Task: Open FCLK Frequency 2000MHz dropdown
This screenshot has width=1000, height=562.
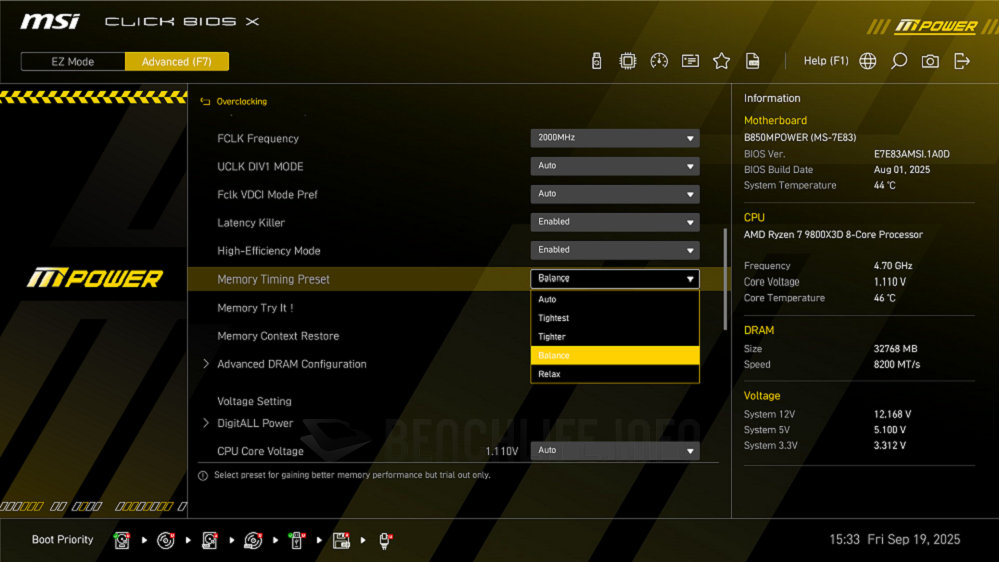Action: coord(615,138)
